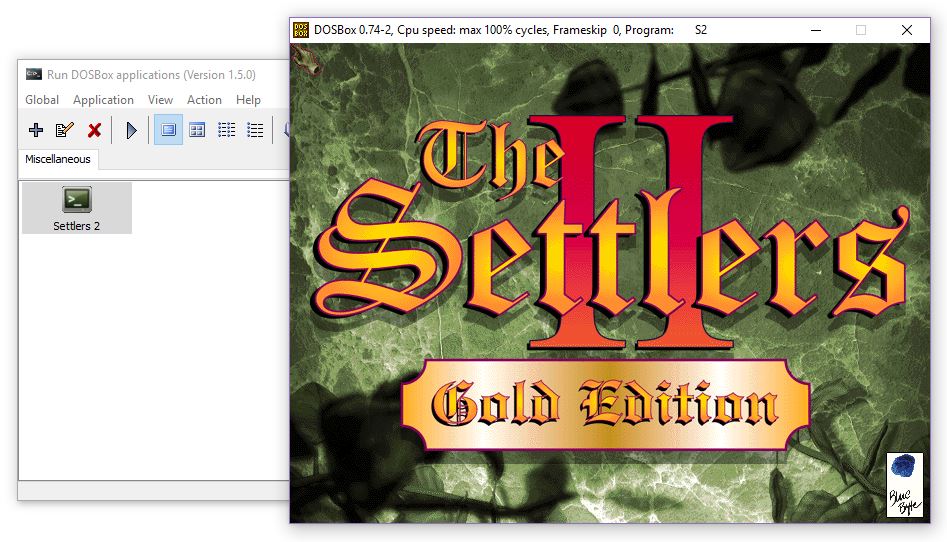Click the edit application pencil icon

pyautogui.click(x=65, y=130)
